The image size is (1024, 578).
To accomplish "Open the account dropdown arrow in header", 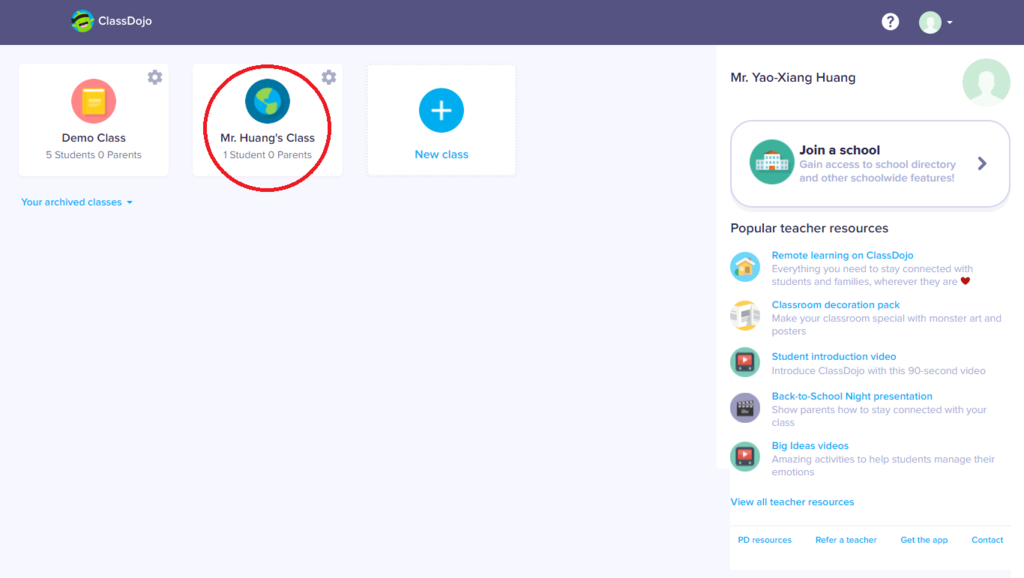I will pyautogui.click(x=950, y=22).
